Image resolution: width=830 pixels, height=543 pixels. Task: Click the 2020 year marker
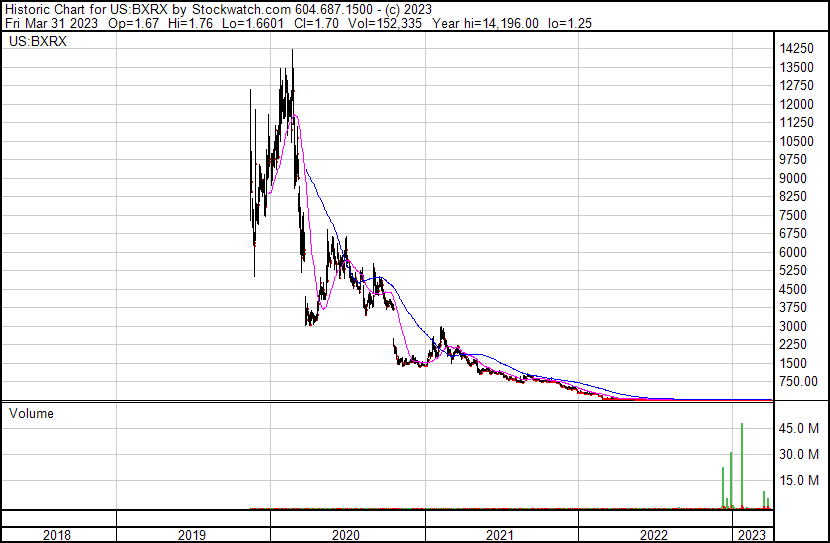347,535
